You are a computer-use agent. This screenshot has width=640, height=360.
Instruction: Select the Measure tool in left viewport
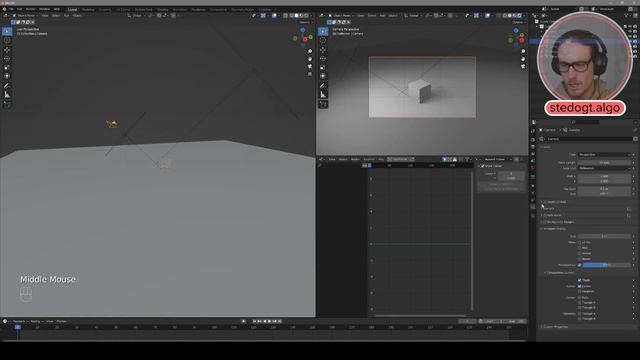pos(7,95)
